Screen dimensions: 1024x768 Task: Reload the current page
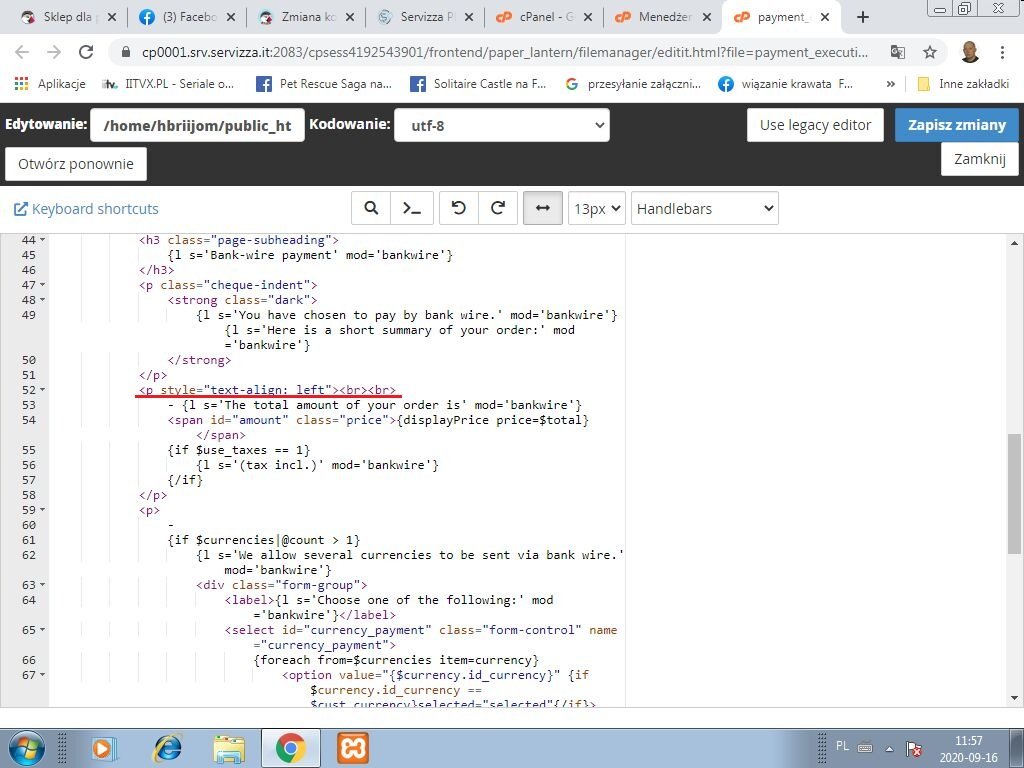pos(86,52)
